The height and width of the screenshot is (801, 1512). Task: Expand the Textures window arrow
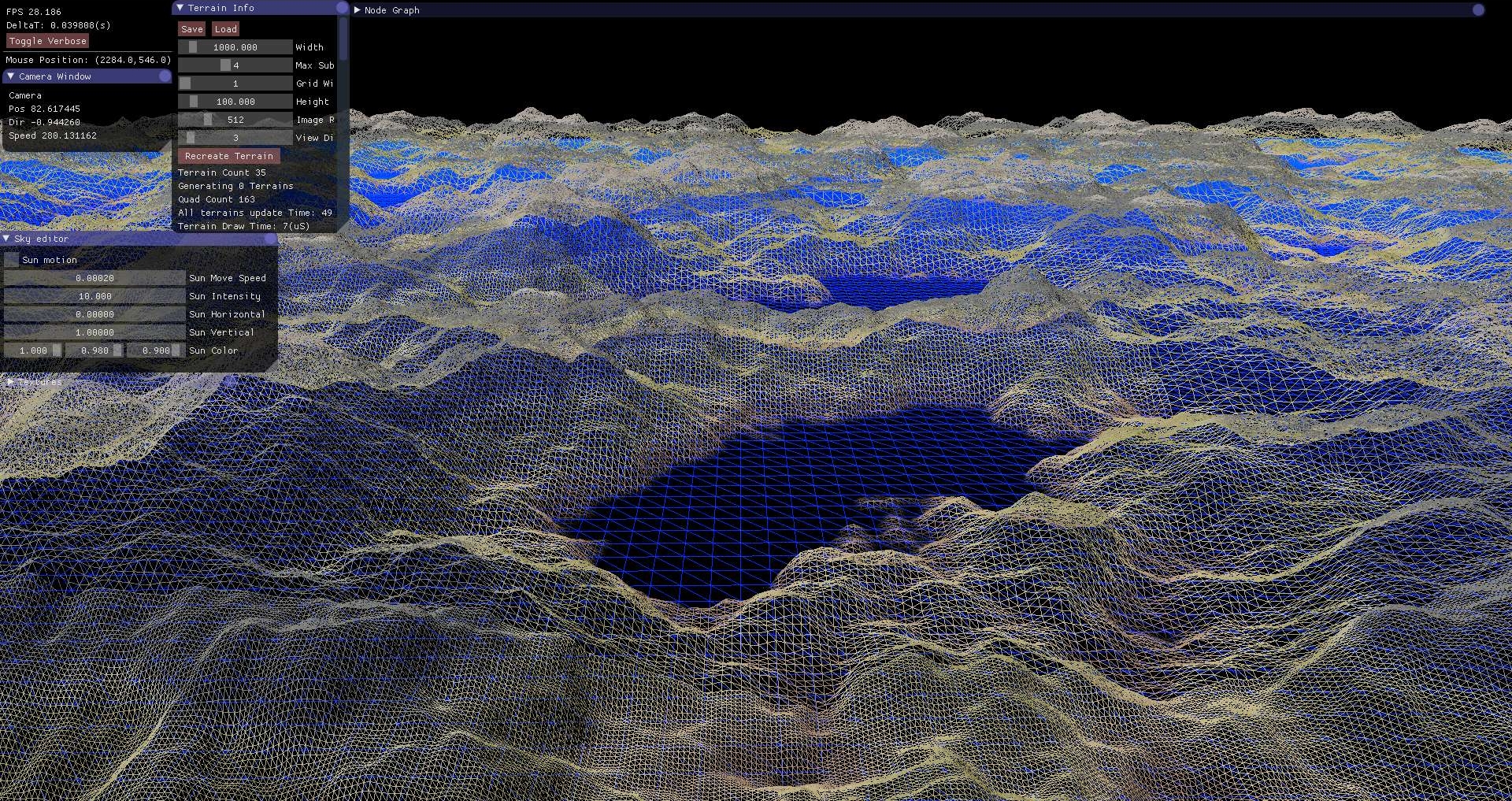[10, 382]
